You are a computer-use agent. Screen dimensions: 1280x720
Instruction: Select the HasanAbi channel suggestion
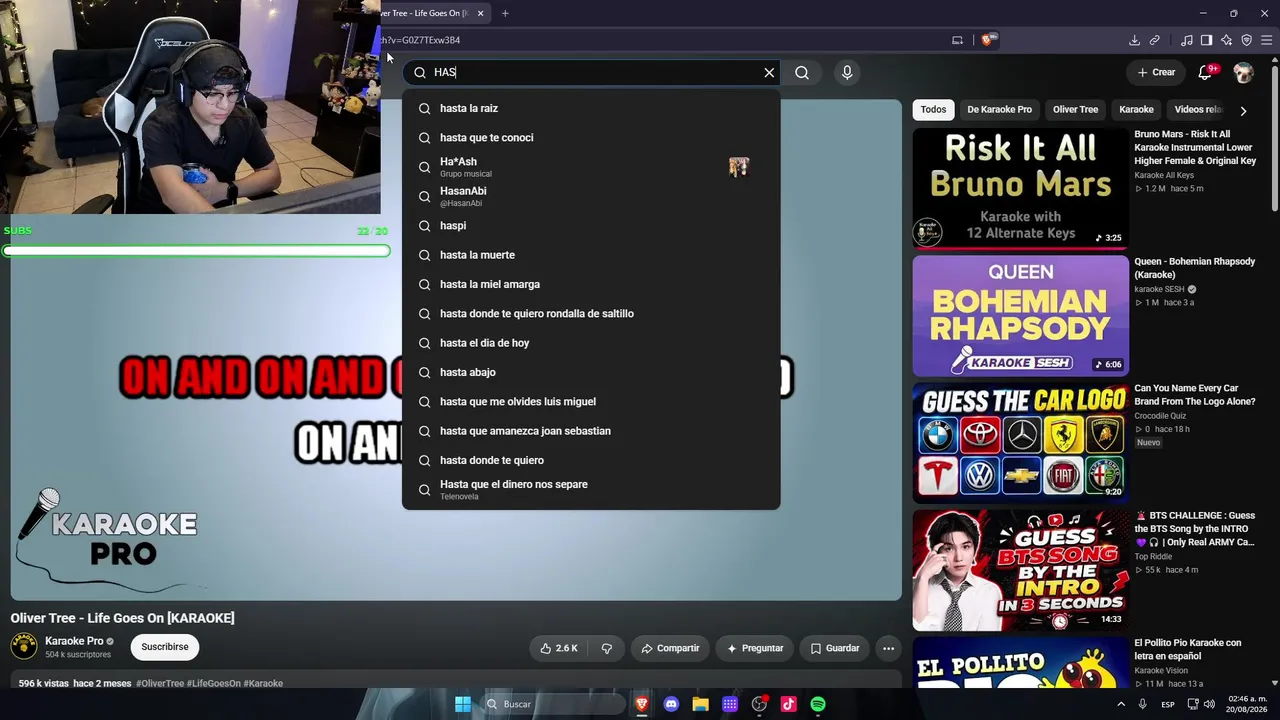591,196
